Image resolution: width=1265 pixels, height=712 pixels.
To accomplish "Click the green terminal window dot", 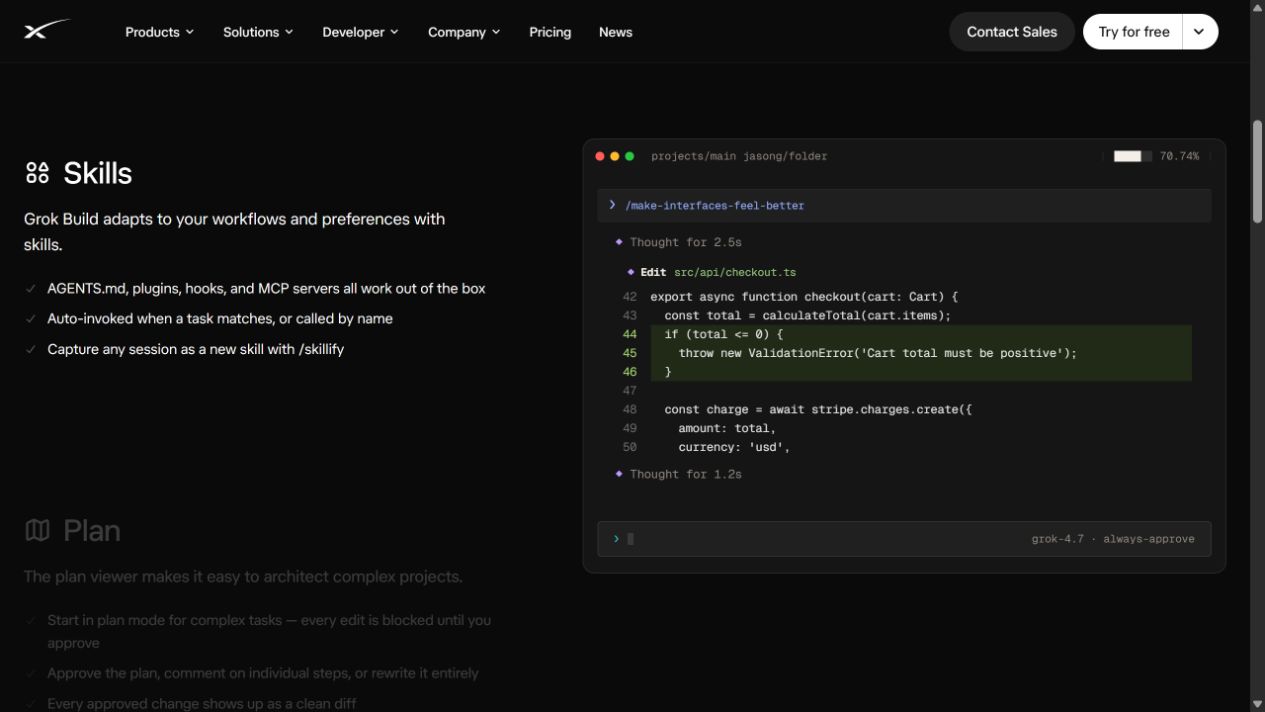I will tap(629, 156).
